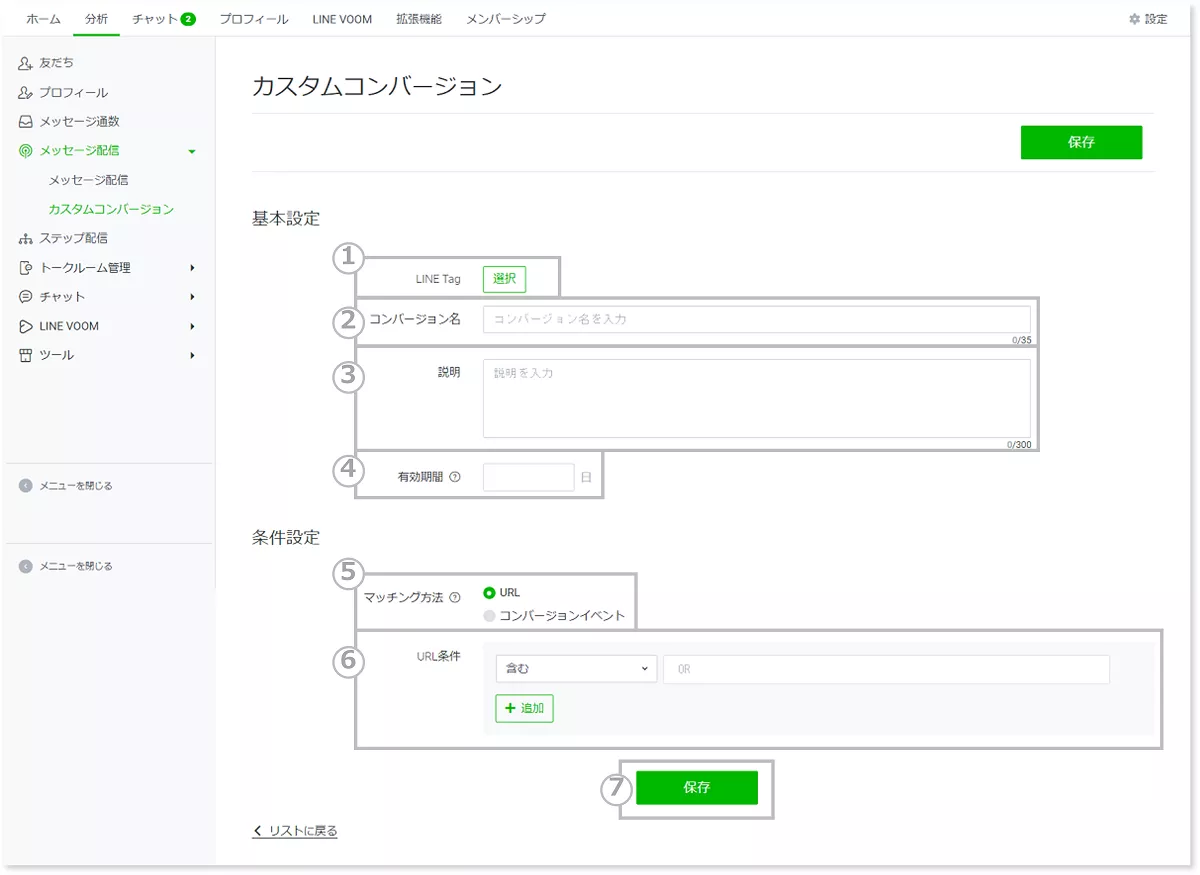The width and height of the screenshot is (1200, 875).
Task: Click the settings gear icon
Action: (1134, 19)
